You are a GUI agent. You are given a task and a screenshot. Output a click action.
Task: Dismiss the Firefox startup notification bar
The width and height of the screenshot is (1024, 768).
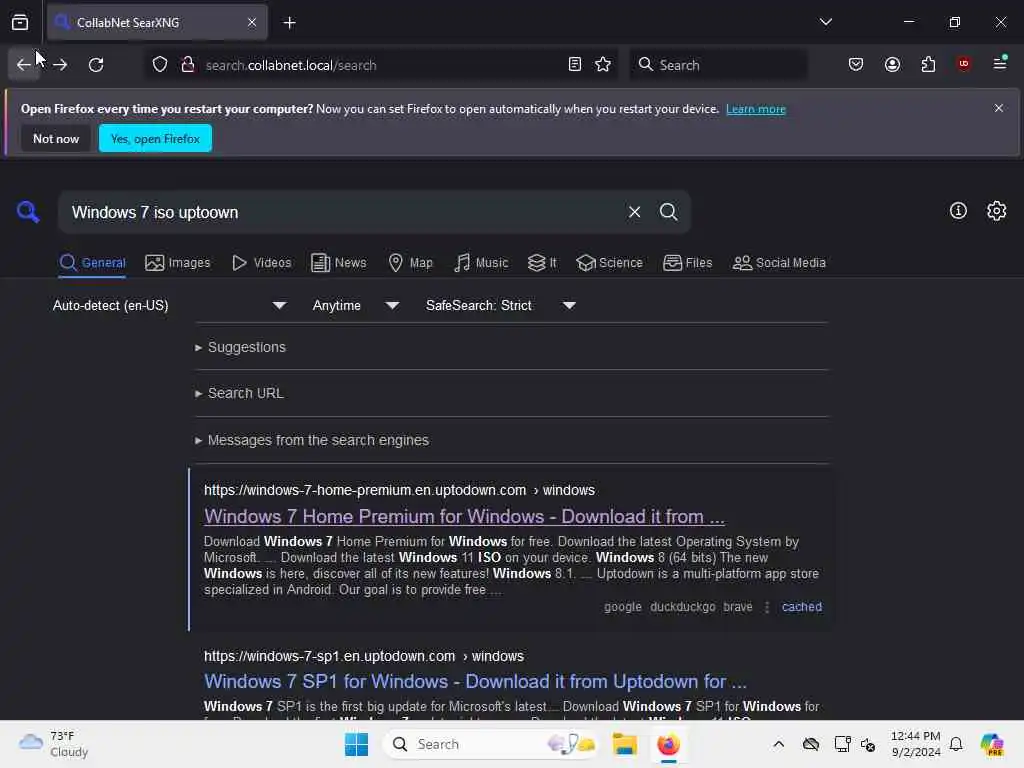pos(999,108)
